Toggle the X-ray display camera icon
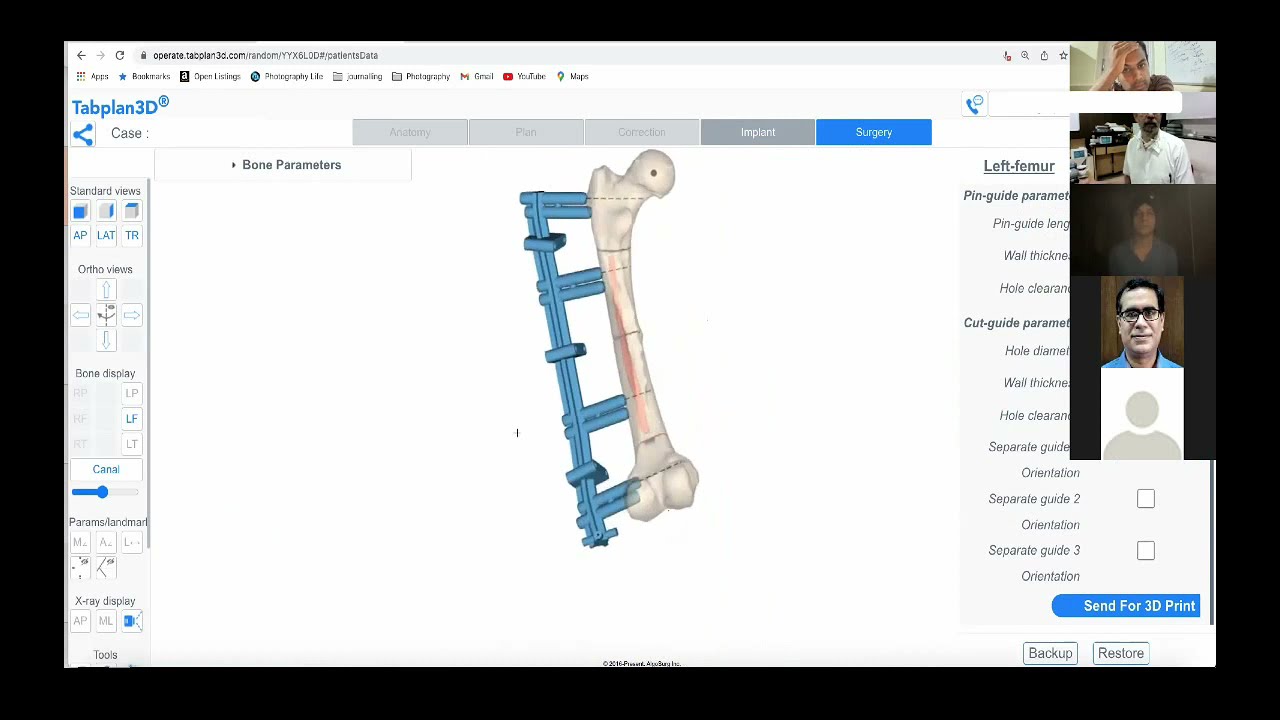 (x=132, y=621)
